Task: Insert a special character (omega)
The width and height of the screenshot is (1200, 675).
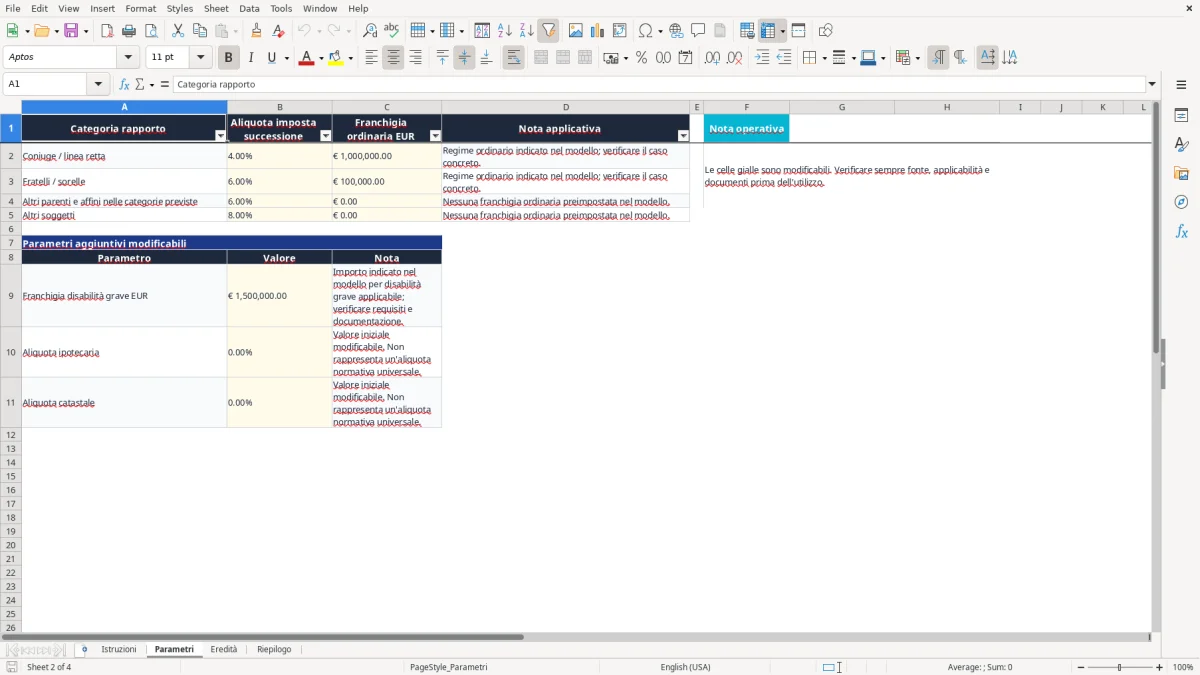Action: click(x=646, y=31)
